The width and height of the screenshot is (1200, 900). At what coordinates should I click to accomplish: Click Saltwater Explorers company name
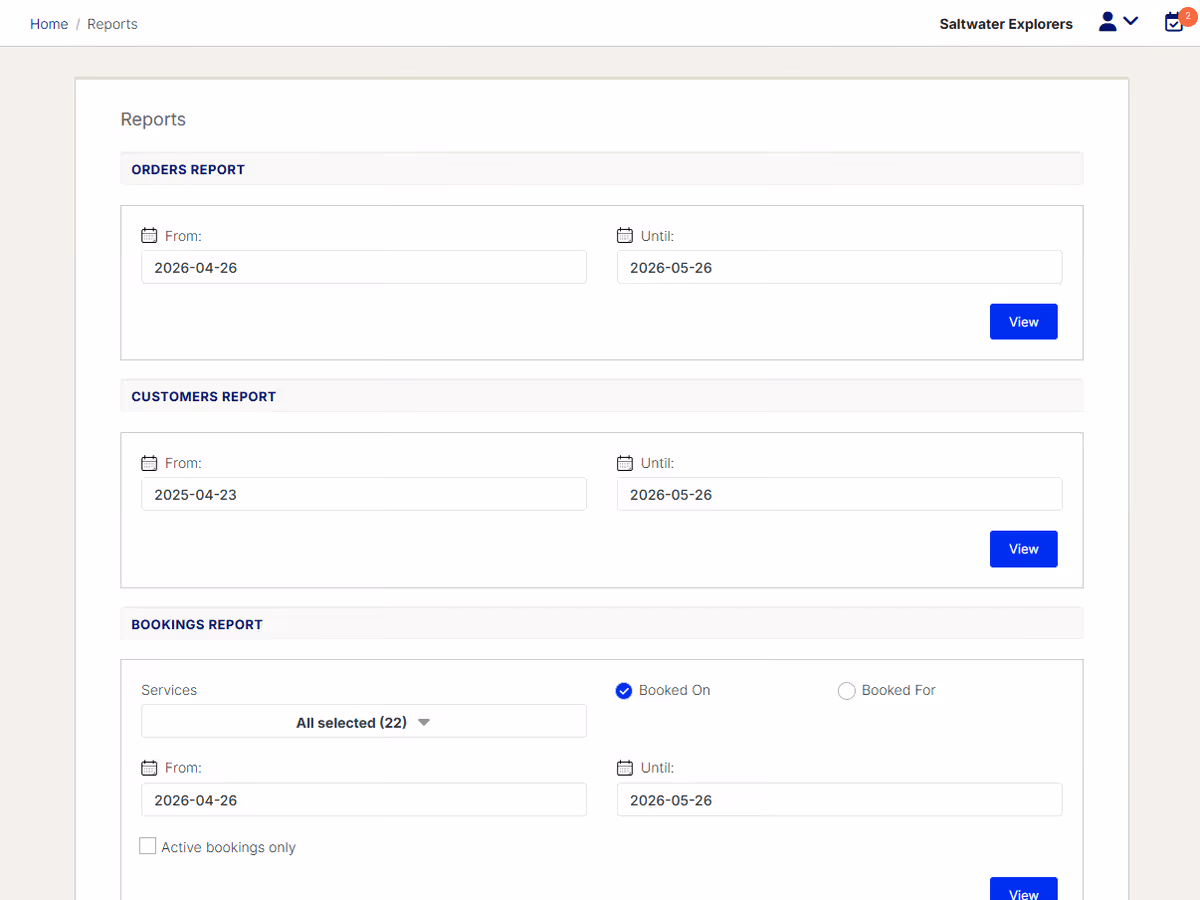[1006, 24]
